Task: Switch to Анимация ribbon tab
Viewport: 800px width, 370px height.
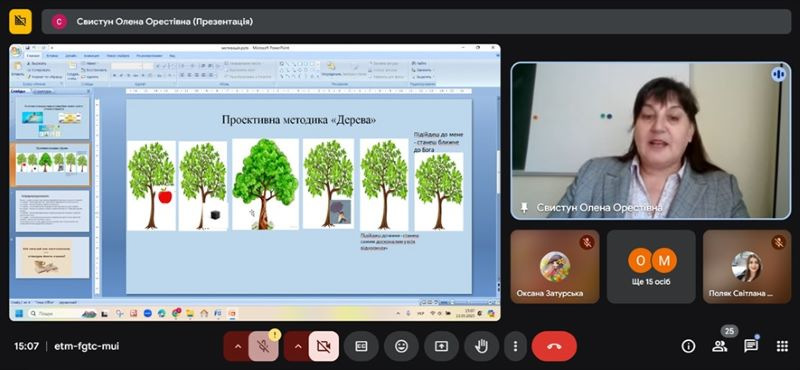Action: coord(92,56)
